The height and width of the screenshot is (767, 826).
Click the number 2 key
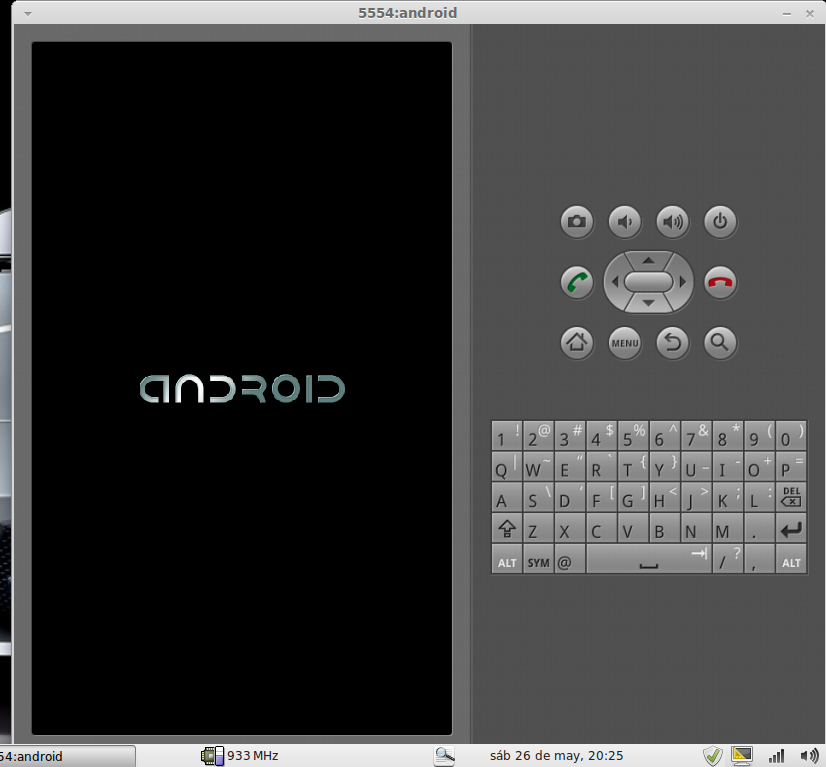click(538, 435)
